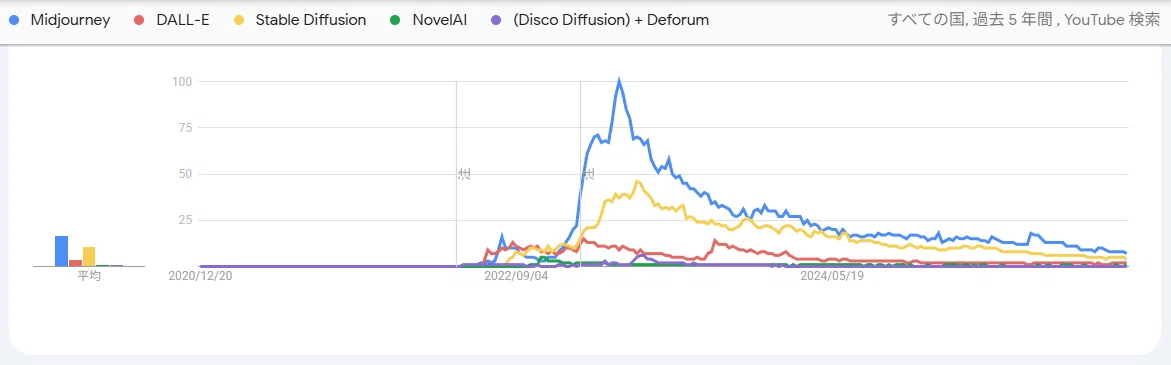Viewport: 1171px width, 365px height.
Task: Click the red DALL-E legend dot
Action: coord(140,20)
